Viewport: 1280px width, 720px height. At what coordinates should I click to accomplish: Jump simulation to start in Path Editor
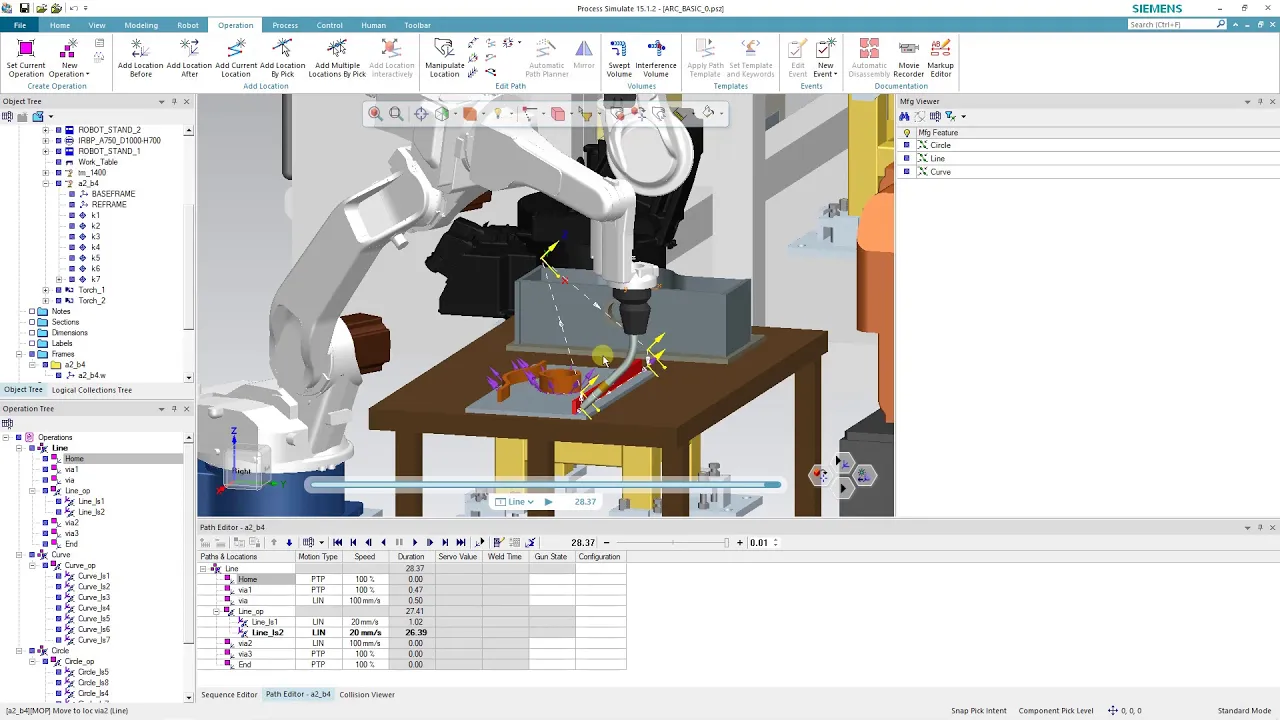tap(337, 543)
